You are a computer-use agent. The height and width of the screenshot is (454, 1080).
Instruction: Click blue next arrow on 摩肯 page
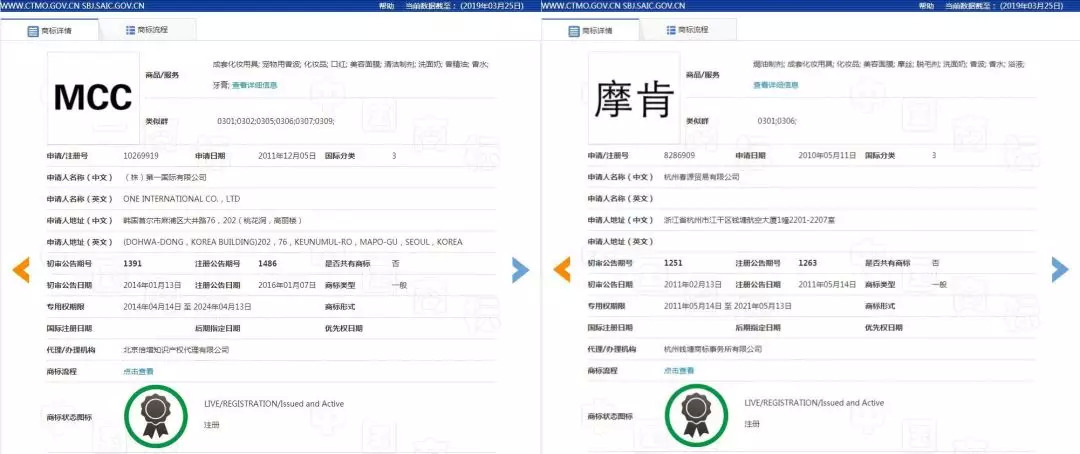[1060, 270]
